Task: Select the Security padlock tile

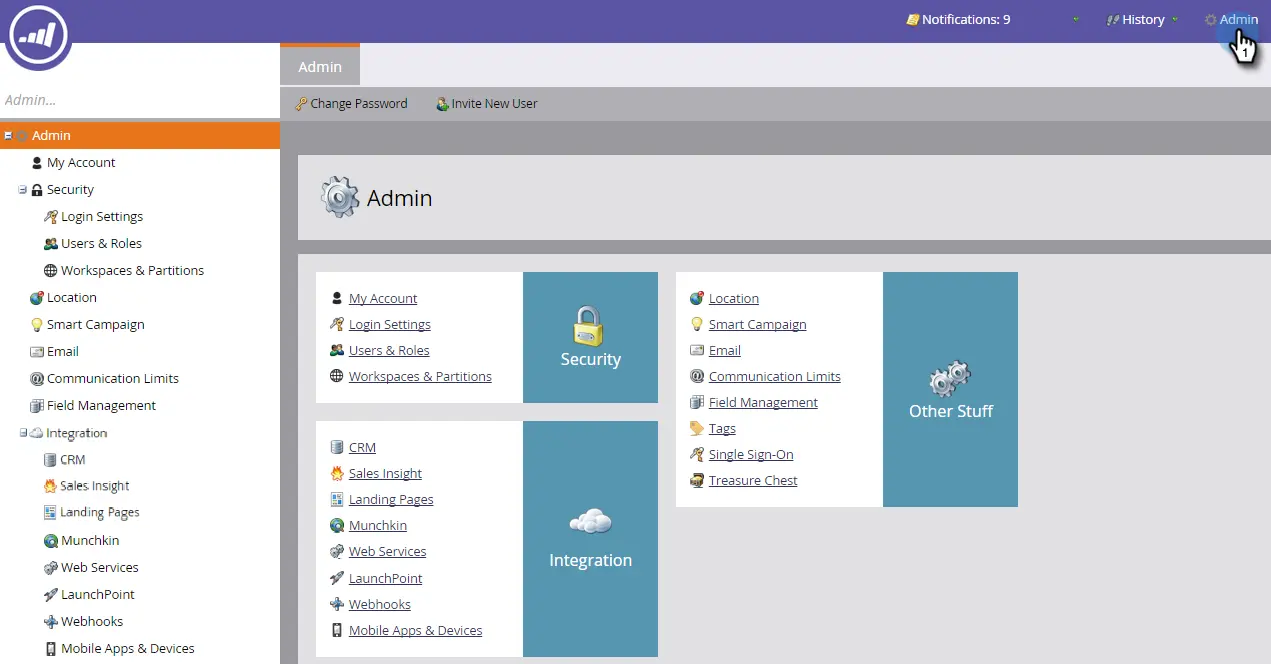Action: click(590, 337)
